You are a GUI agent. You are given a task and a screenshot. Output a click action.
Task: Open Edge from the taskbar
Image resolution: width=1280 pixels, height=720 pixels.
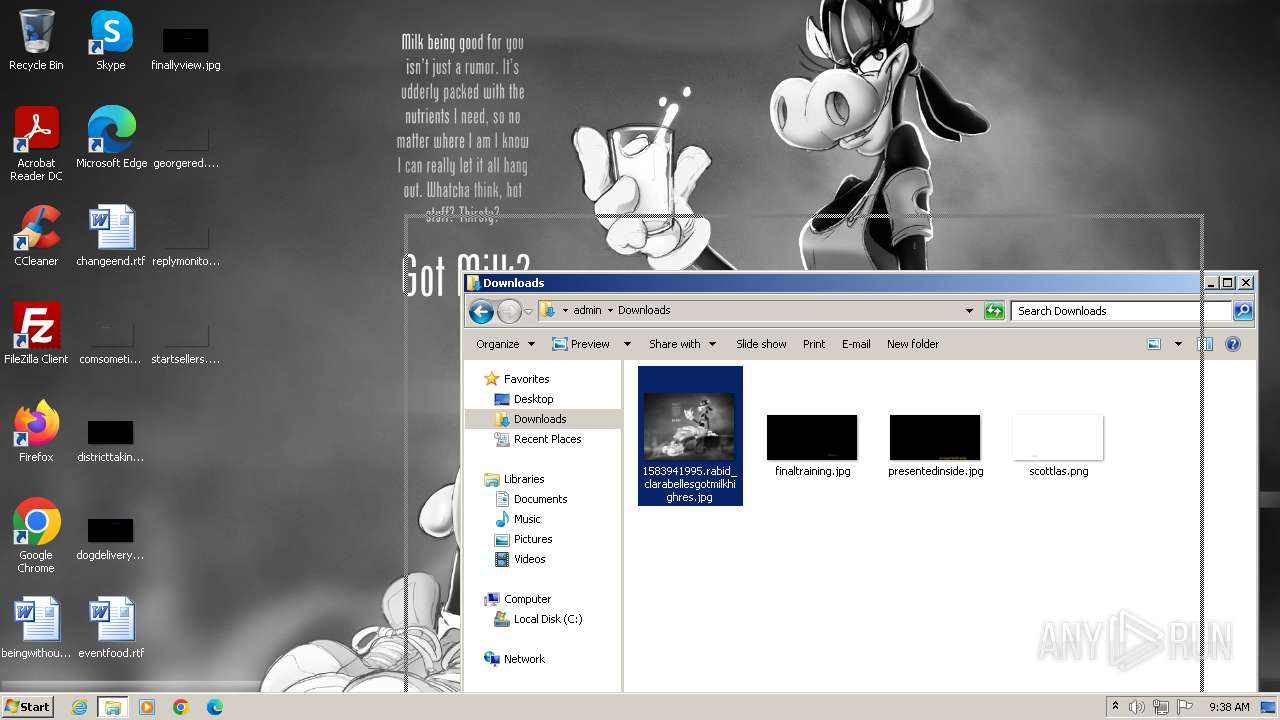pos(215,707)
